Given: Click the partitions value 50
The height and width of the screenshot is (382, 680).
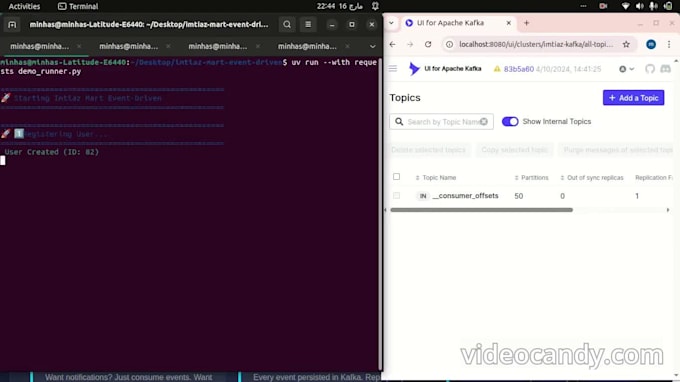Looking at the screenshot, I should click(519, 196).
